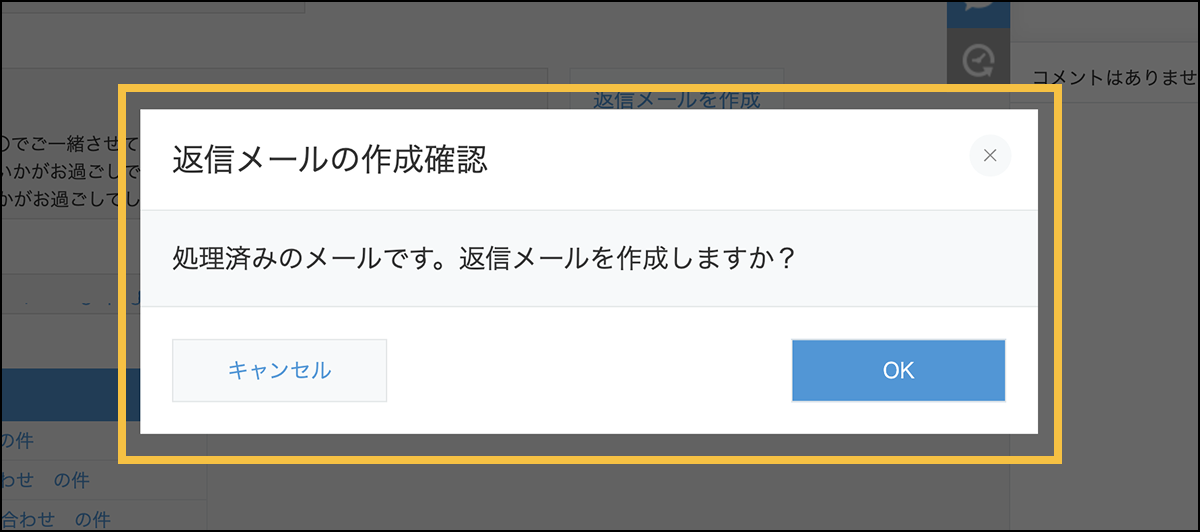Click the キャンセル button

[279, 370]
